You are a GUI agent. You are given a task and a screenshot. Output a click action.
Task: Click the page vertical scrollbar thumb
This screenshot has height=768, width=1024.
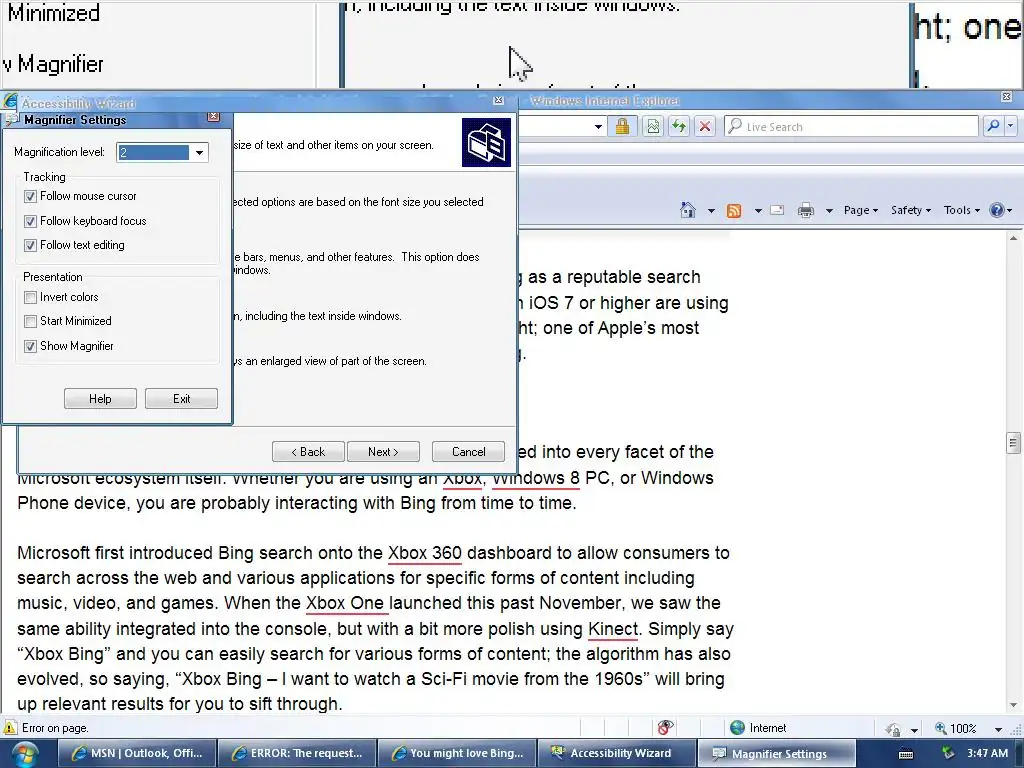1013,443
